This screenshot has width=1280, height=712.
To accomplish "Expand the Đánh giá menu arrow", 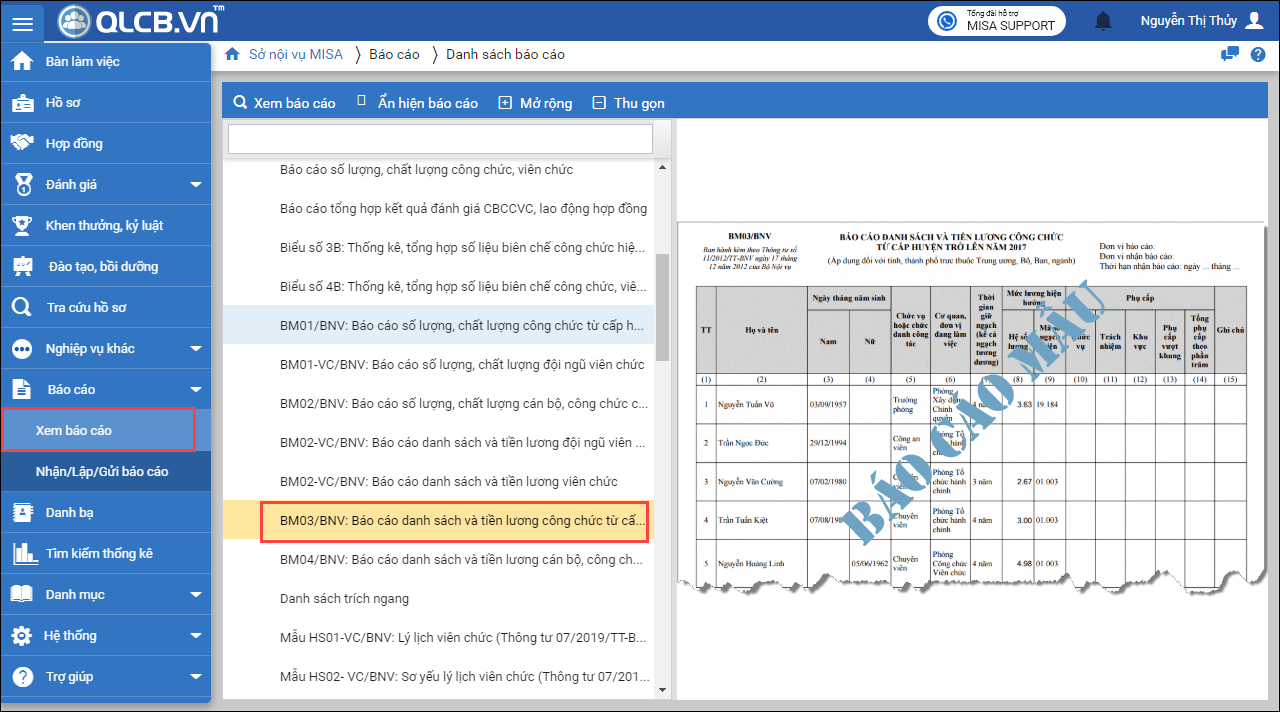I will coord(196,185).
